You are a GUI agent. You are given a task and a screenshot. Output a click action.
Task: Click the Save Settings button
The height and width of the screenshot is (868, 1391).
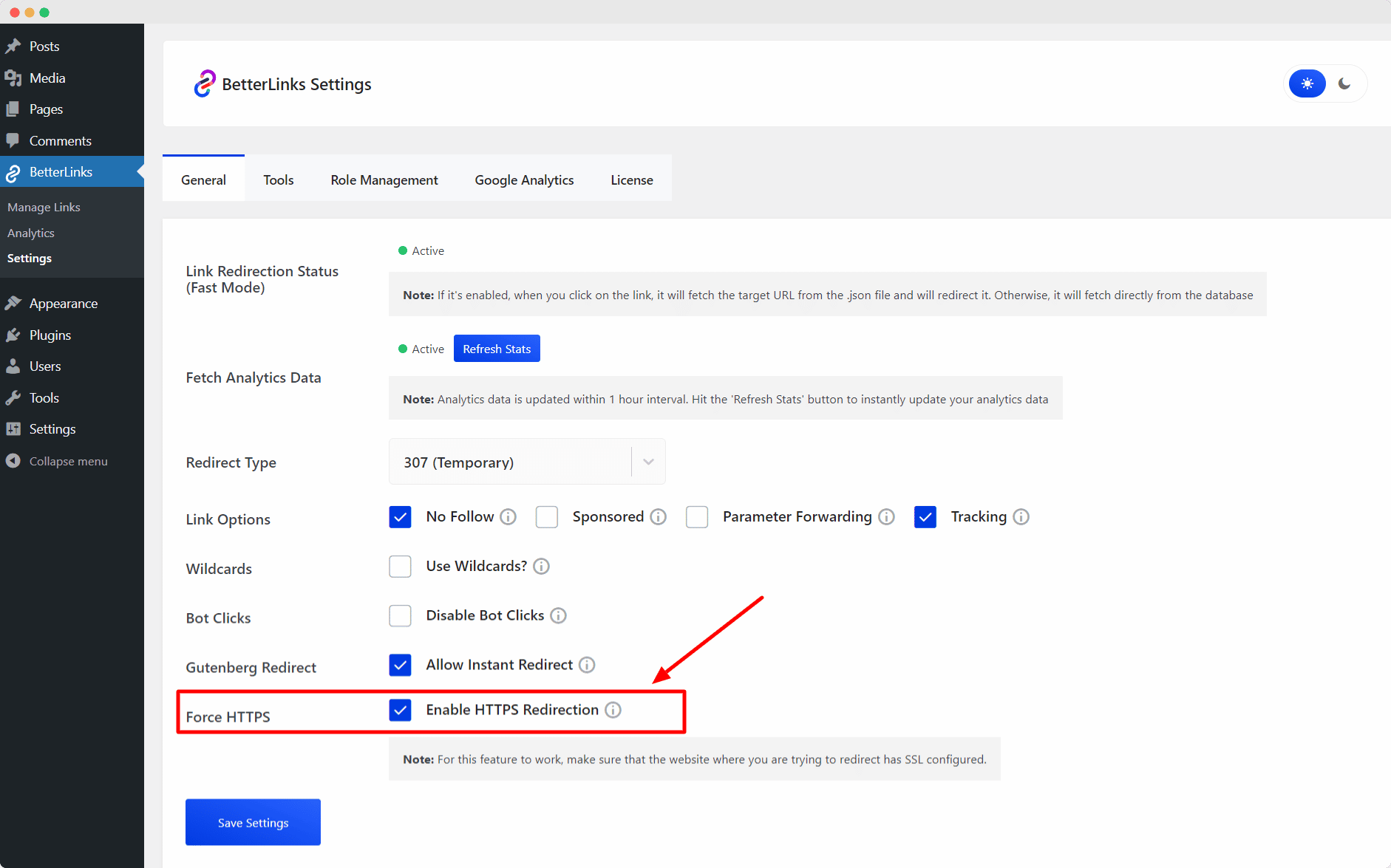point(252,821)
